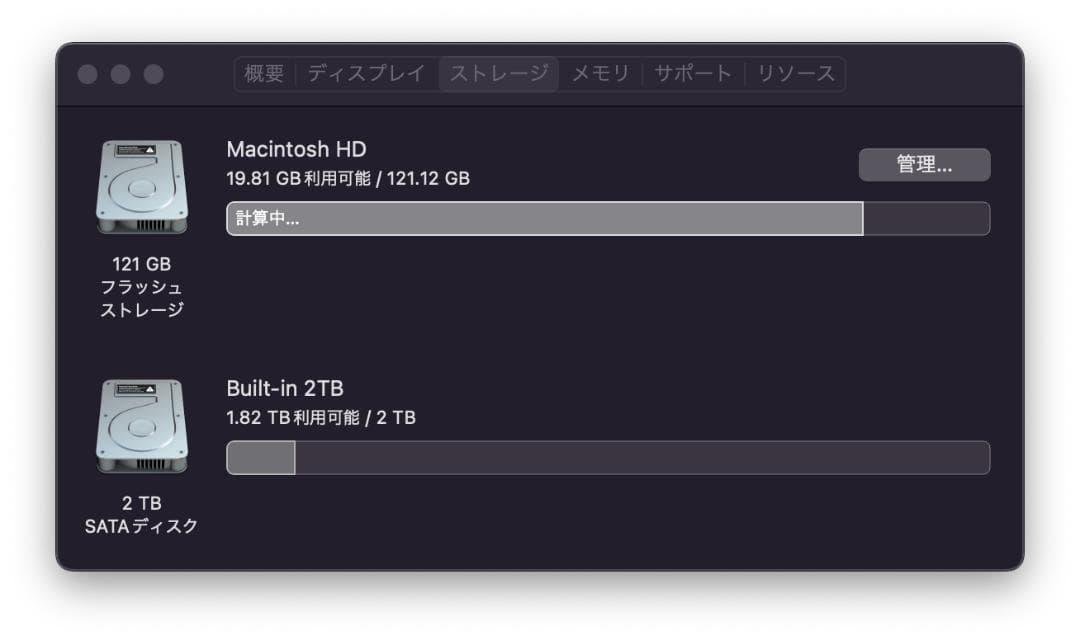Switch to the メモリ tab
The width and height of the screenshot is (1080, 640).
click(x=599, y=73)
